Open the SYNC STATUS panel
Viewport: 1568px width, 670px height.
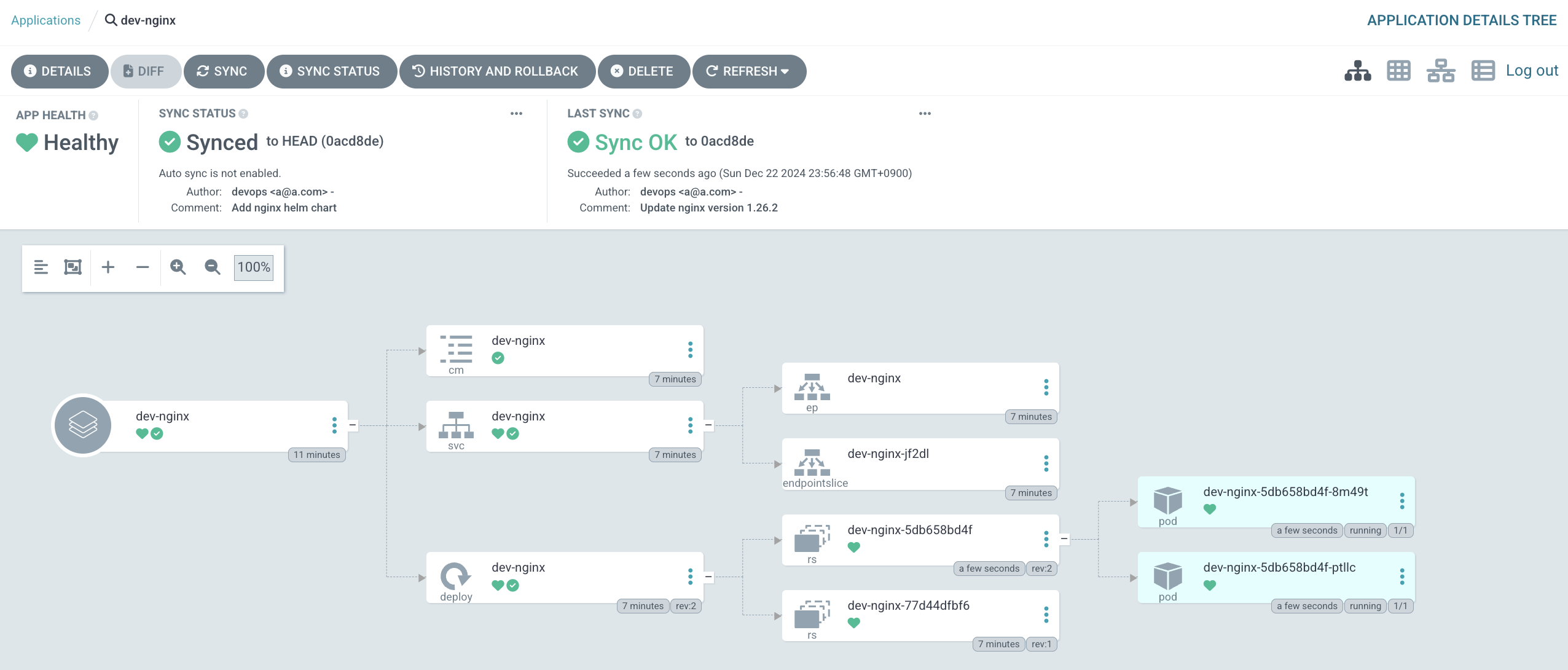(x=331, y=72)
